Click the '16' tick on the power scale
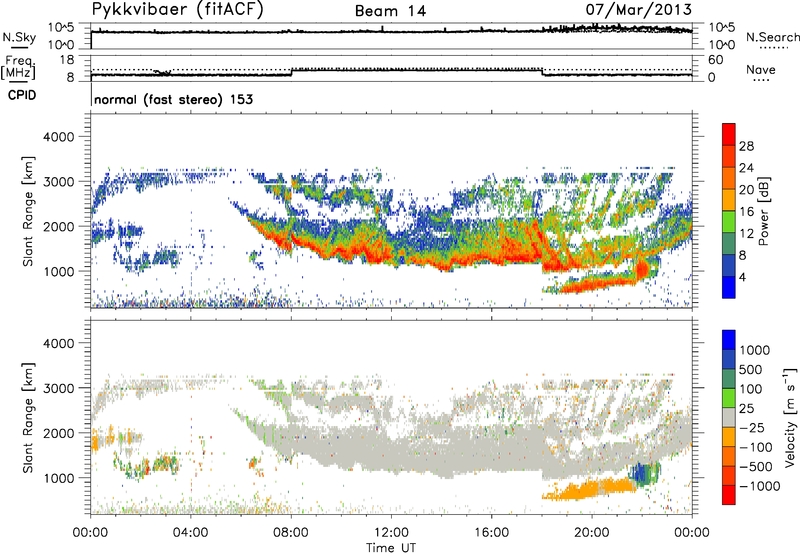 [x=746, y=212]
